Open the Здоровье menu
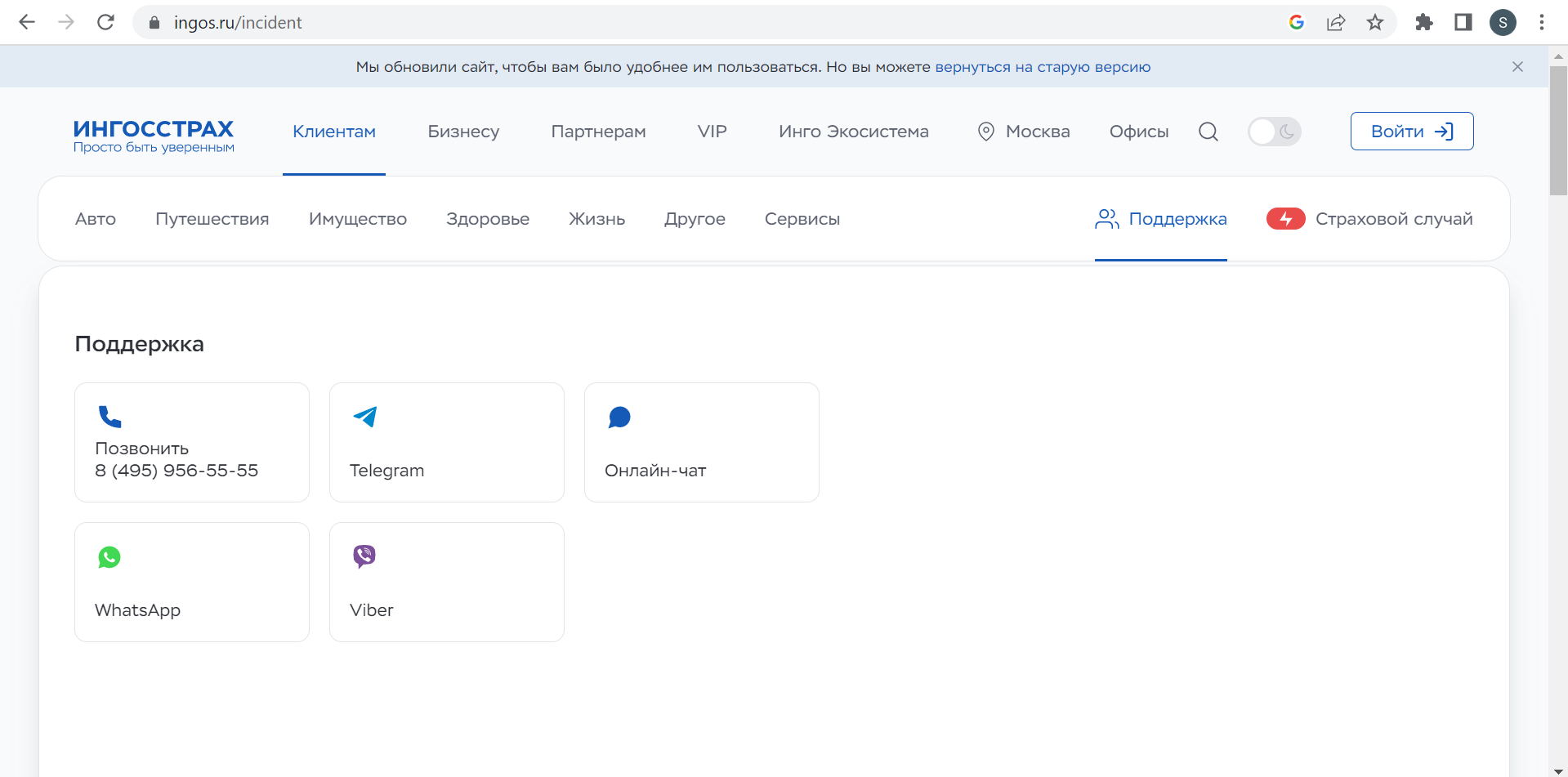The width and height of the screenshot is (1568, 777). pyautogui.click(x=488, y=219)
